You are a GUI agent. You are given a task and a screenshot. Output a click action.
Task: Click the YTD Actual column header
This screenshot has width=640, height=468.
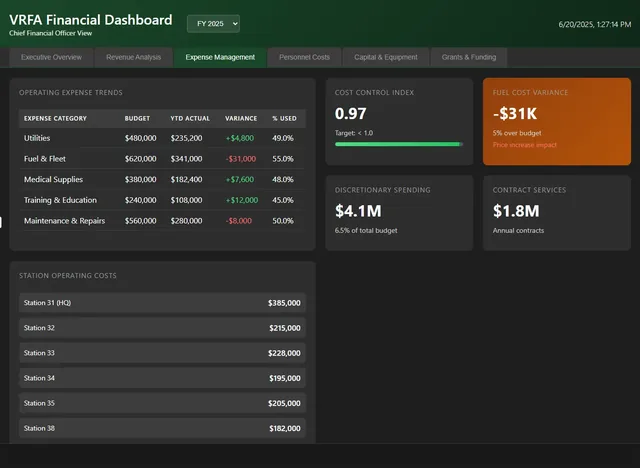pos(190,118)
